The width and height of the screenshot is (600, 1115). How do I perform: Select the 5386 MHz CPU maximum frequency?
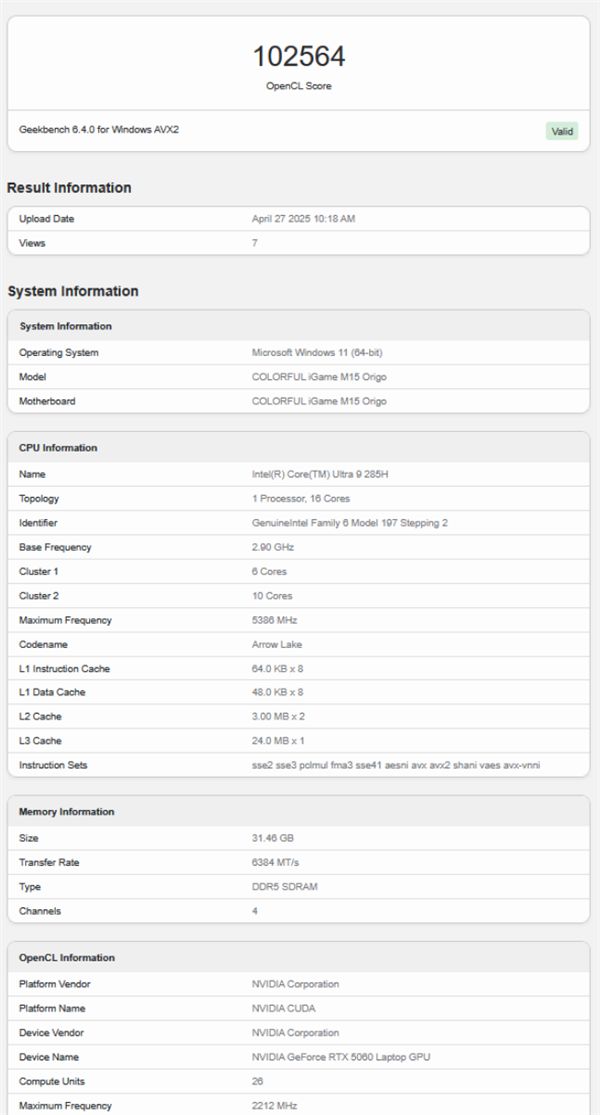click(x=276, y=620)
